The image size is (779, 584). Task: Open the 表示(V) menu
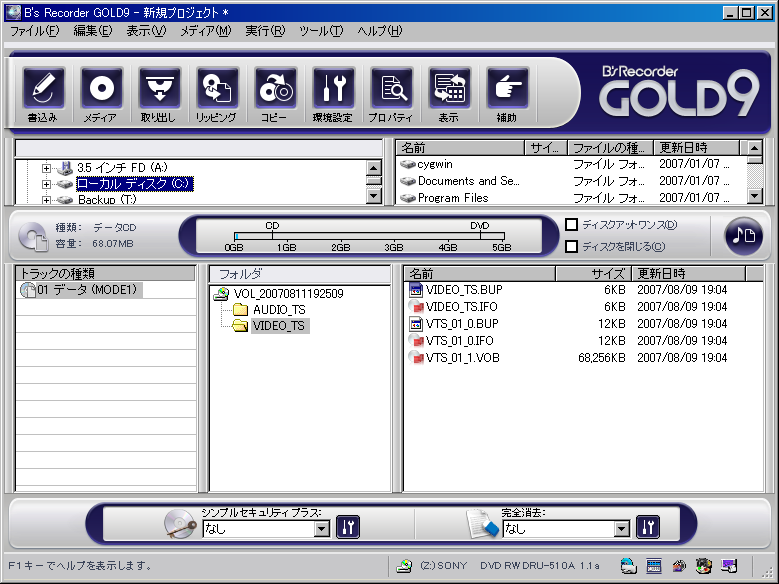(146, 31)
